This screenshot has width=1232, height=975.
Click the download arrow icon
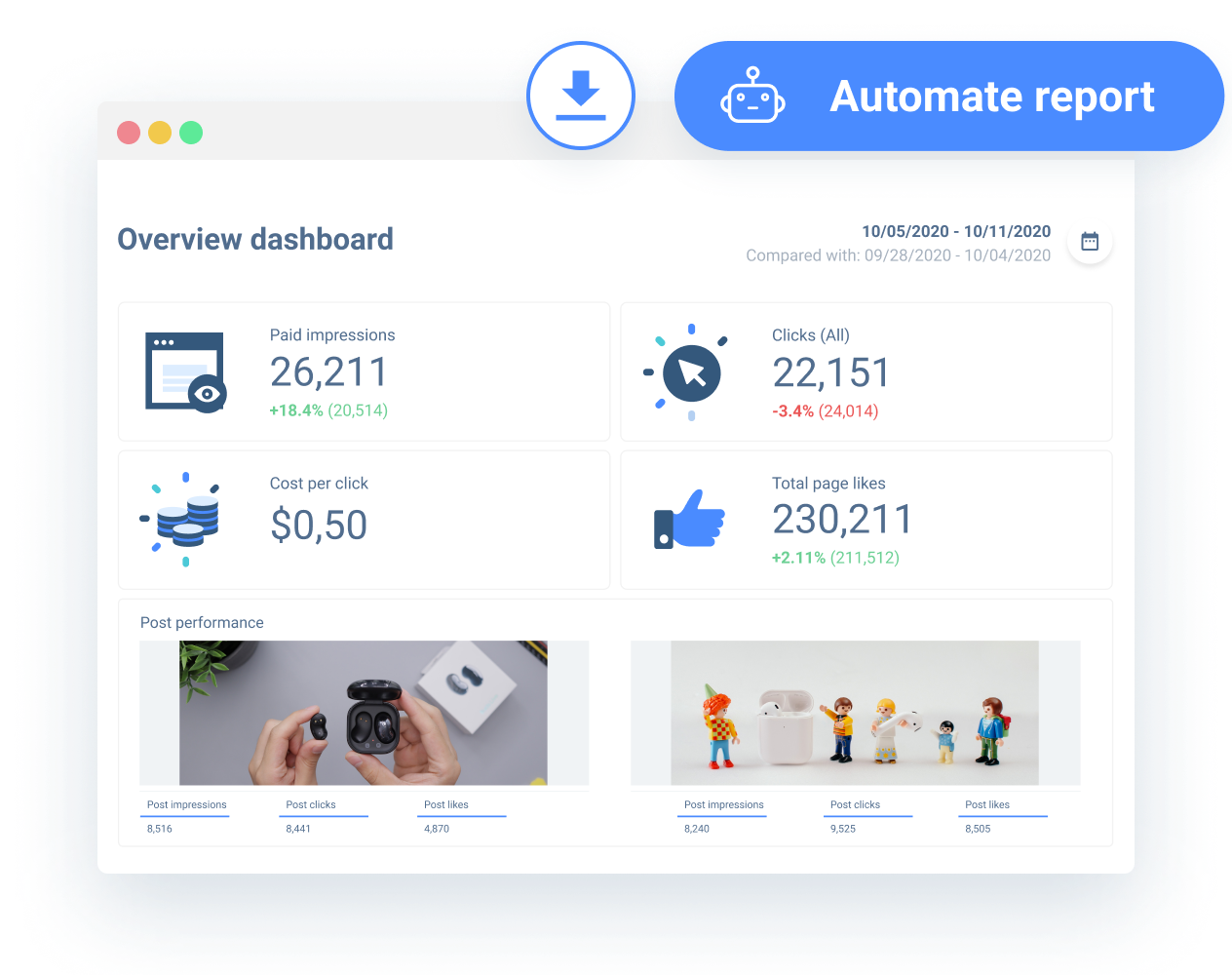(581, 95)
